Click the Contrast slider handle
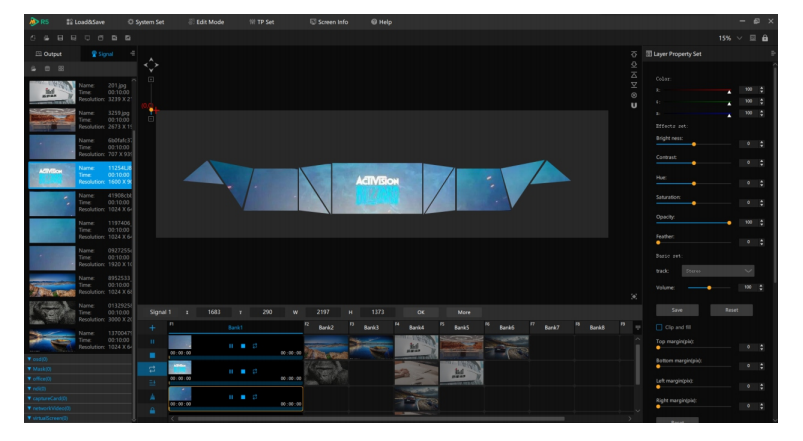Screen dimensions: 803x441 [694, 163]
